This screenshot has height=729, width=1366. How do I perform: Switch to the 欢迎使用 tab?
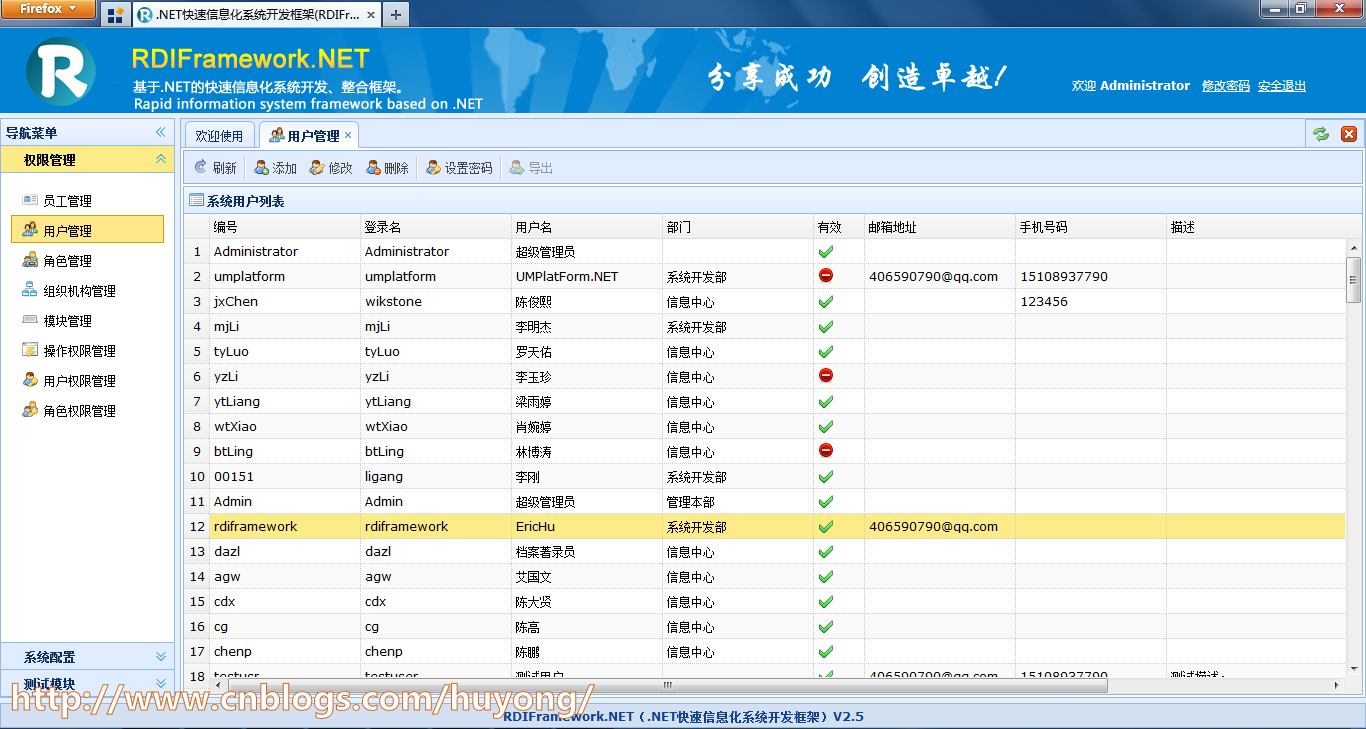[x=219, y=134]
